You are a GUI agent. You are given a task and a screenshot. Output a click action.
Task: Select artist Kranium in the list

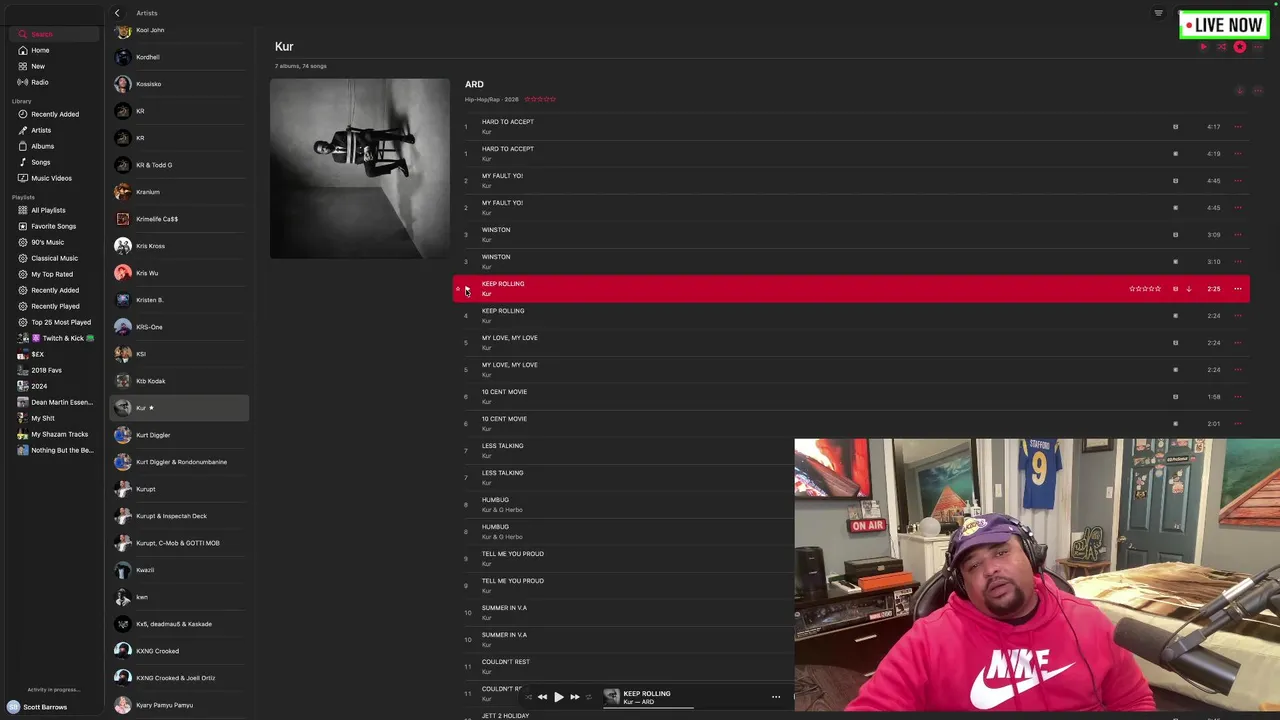(180, 192)
